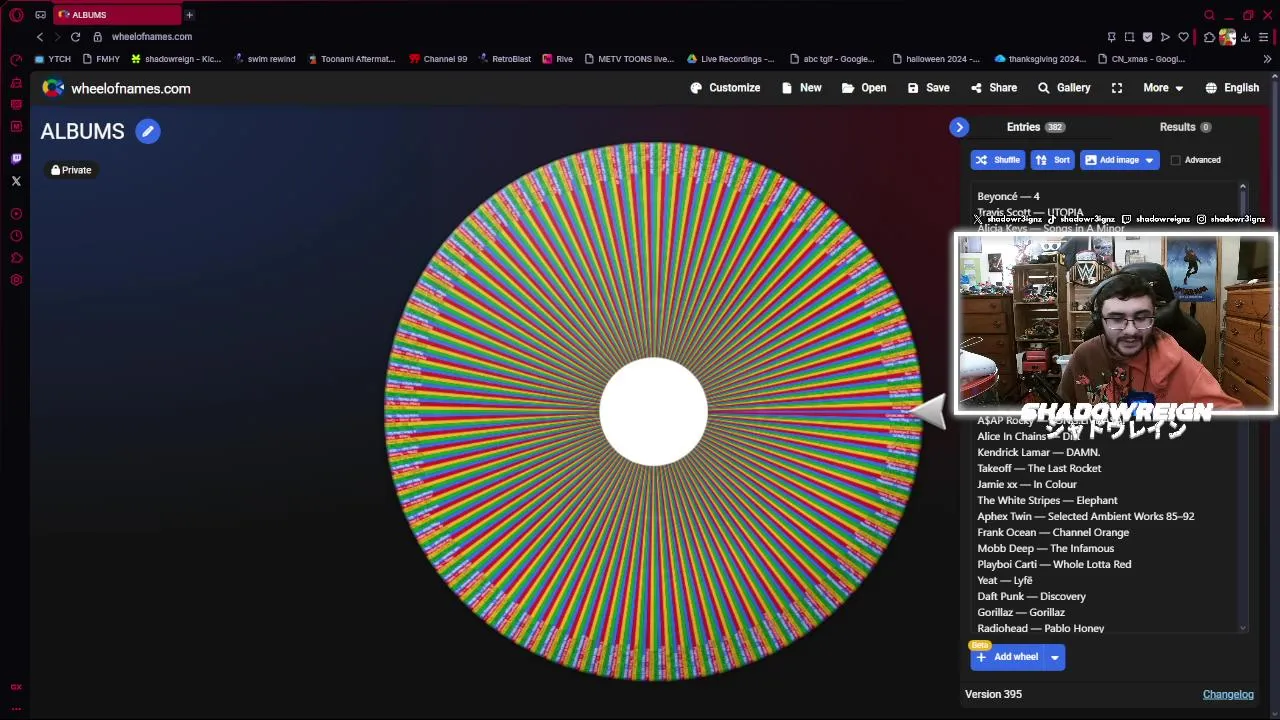Image resolution: width=1280 pixels, height=720 pixels.
Task: Expand the More dropdown menu
Action: (1163, 88)
